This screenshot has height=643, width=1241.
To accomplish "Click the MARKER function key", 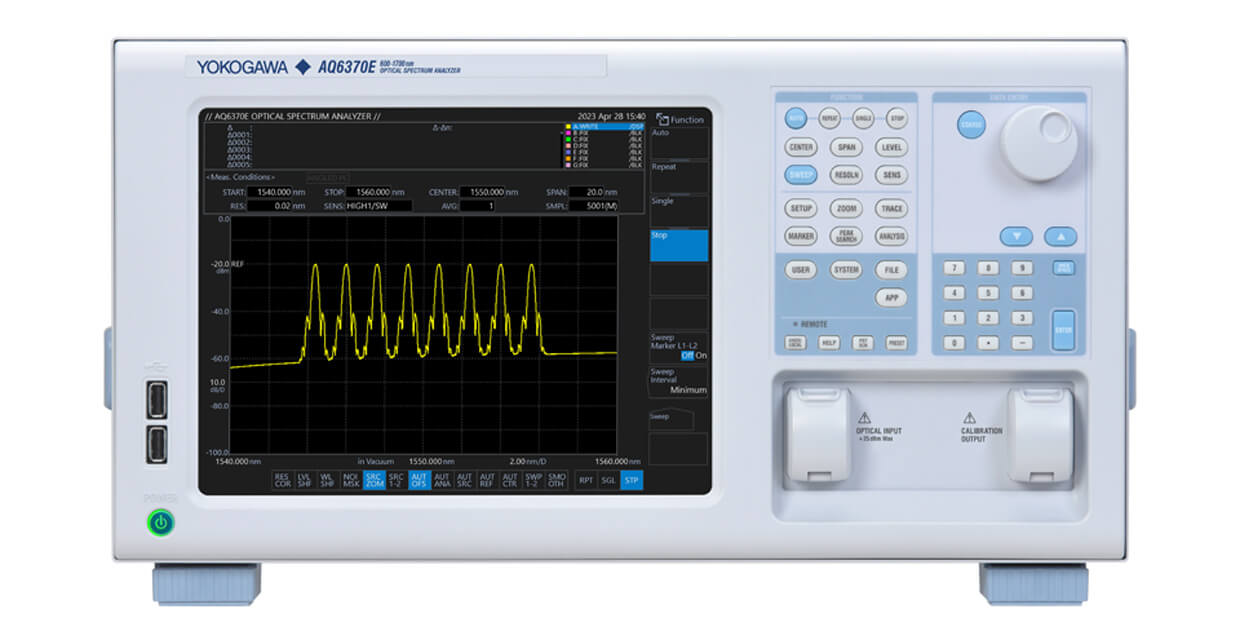I will (x=801, y=237).
